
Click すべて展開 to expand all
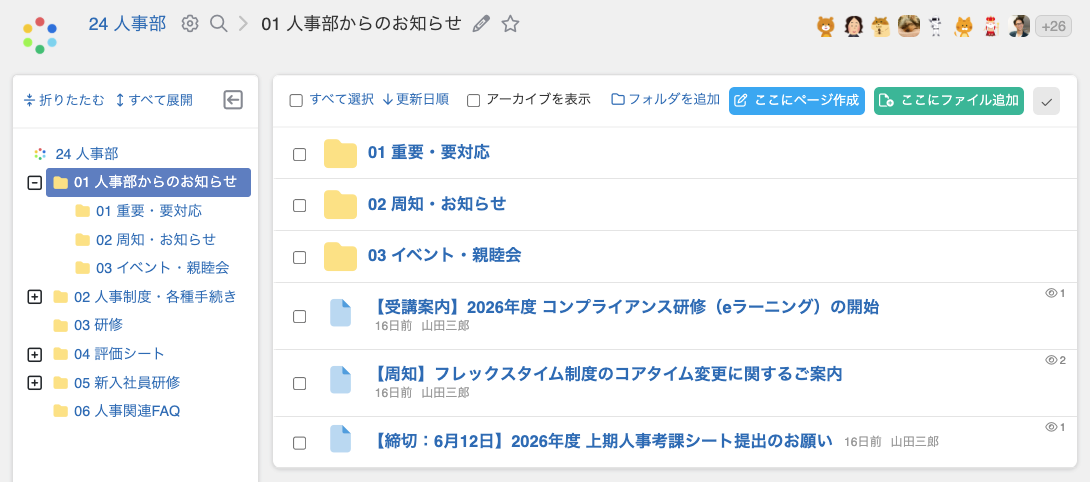coord(154,100)
